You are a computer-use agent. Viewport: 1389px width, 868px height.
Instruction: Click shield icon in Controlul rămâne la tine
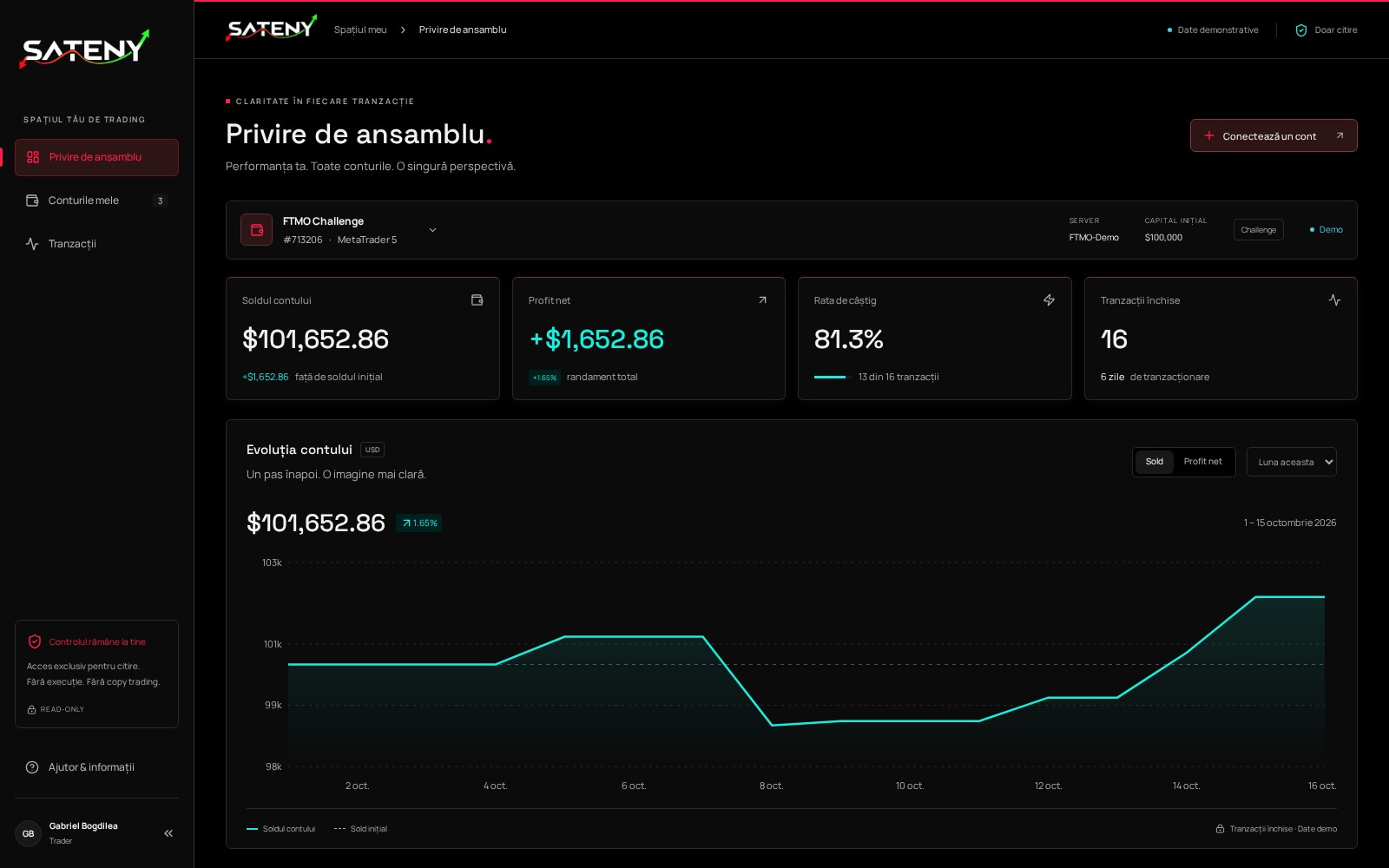[35, 642]
